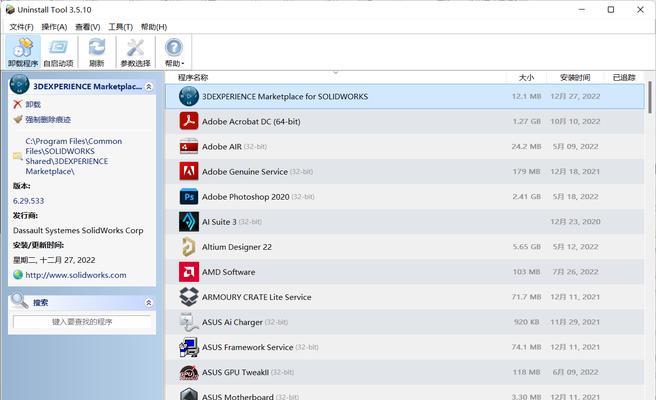This screenshot has height=400, width=656.
Task: Open the 操作(A) menu
Action: tap(54, 27)
